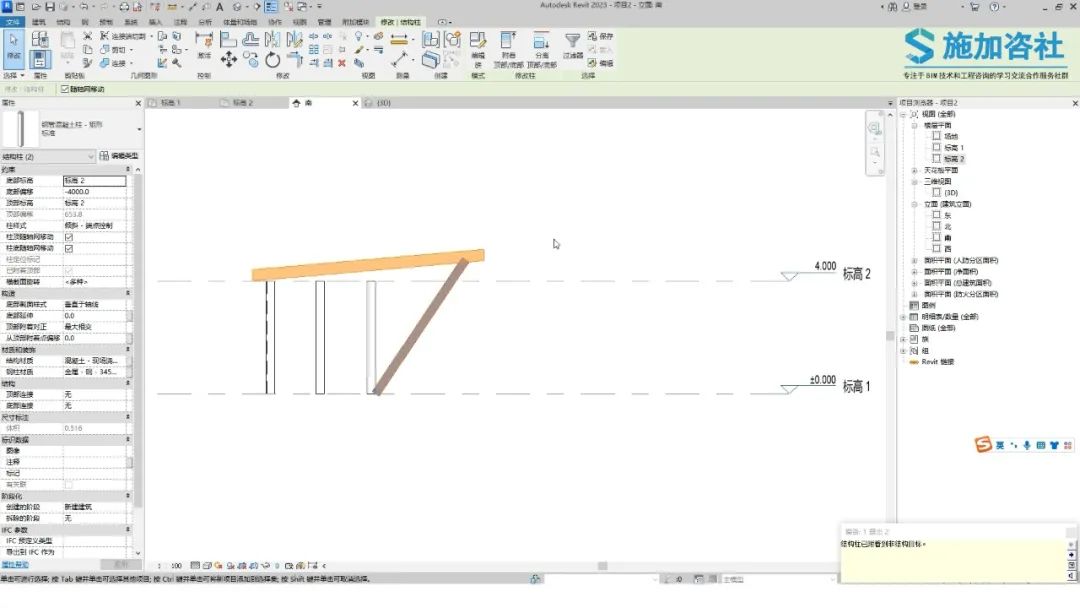Toggle the 随轴网移动 checkbox in options bar

pos(65,89)
